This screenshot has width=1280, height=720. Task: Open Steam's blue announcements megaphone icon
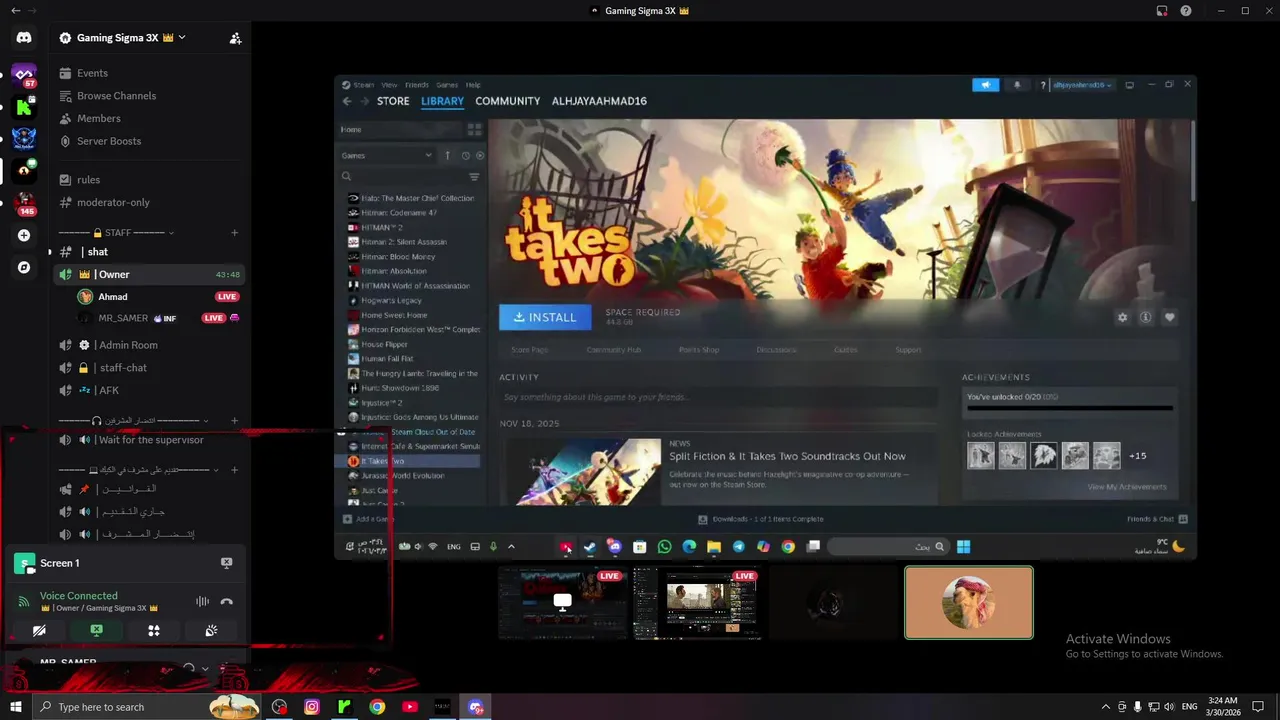click(985, 85)
